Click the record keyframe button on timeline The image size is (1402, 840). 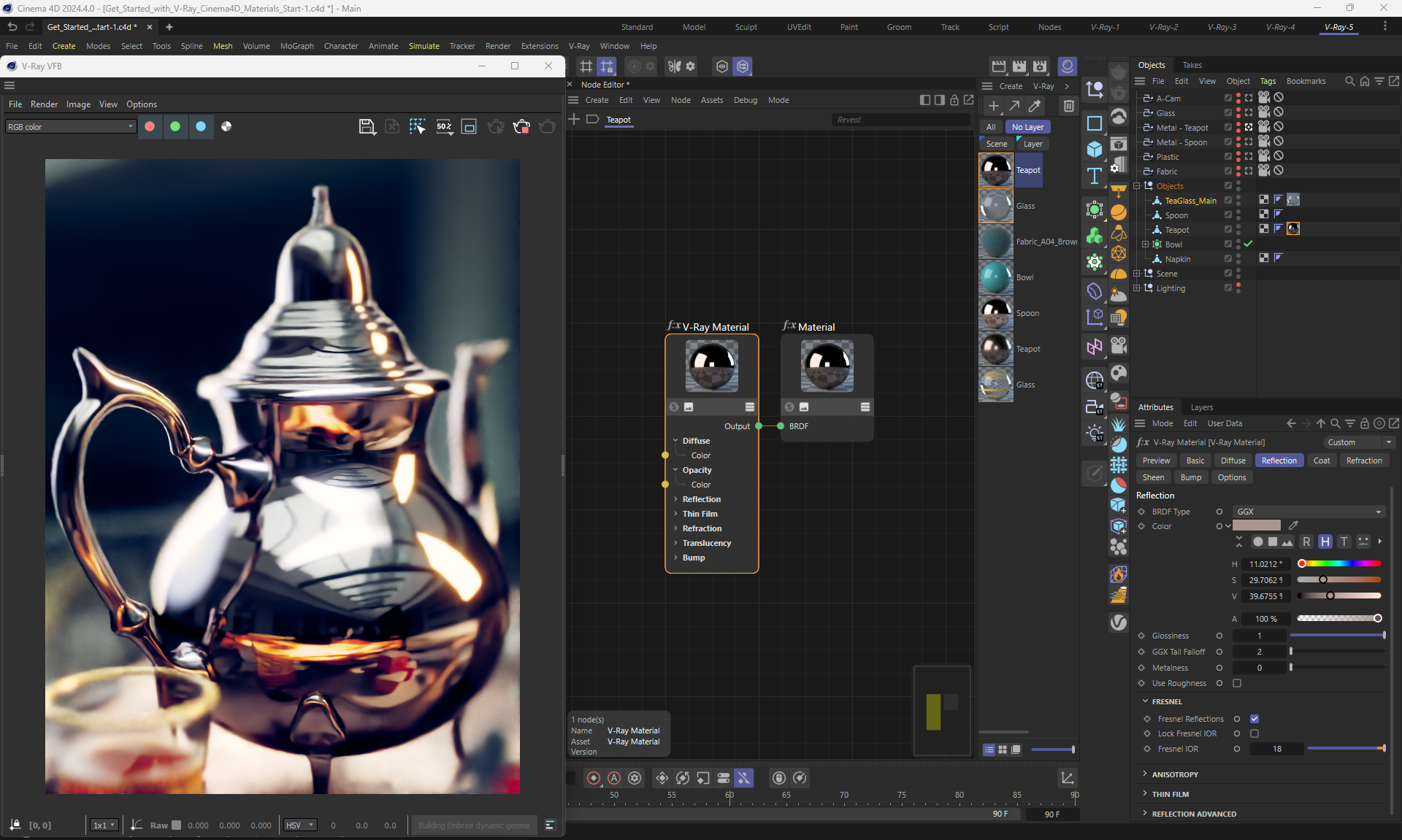pyautogui.click(x=594, y=778)
